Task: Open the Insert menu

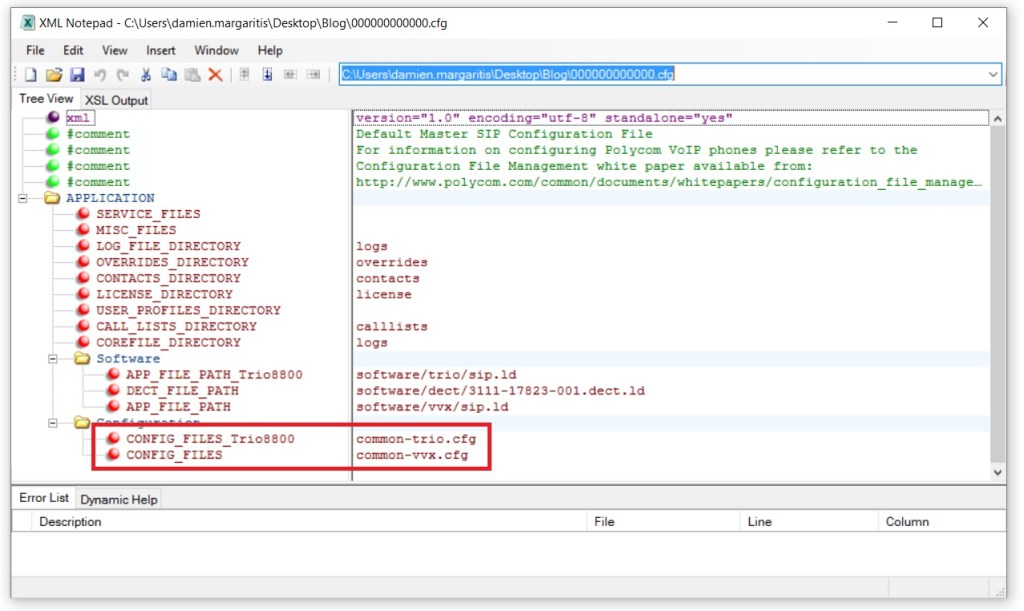Action: click(160, 50)
